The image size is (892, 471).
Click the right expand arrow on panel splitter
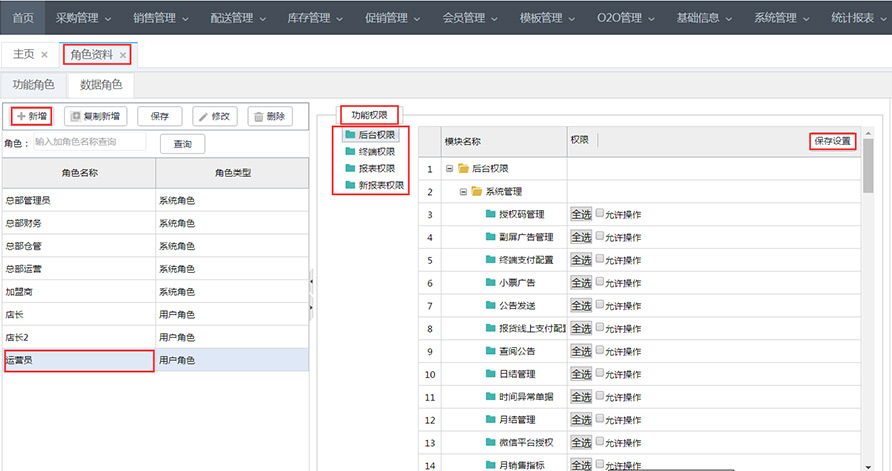coord(311,308)
